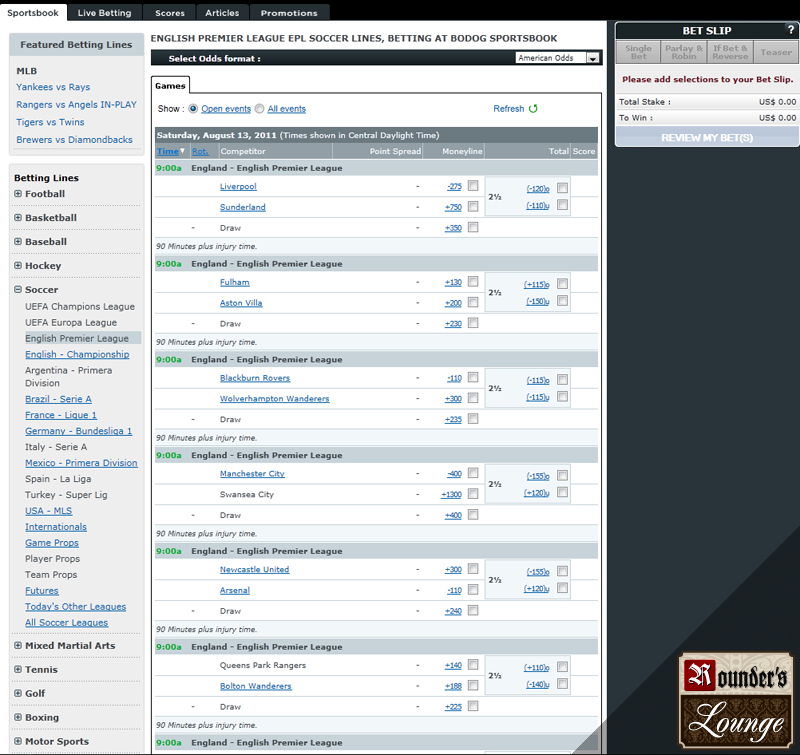Open the English - Championship league link

77,355
